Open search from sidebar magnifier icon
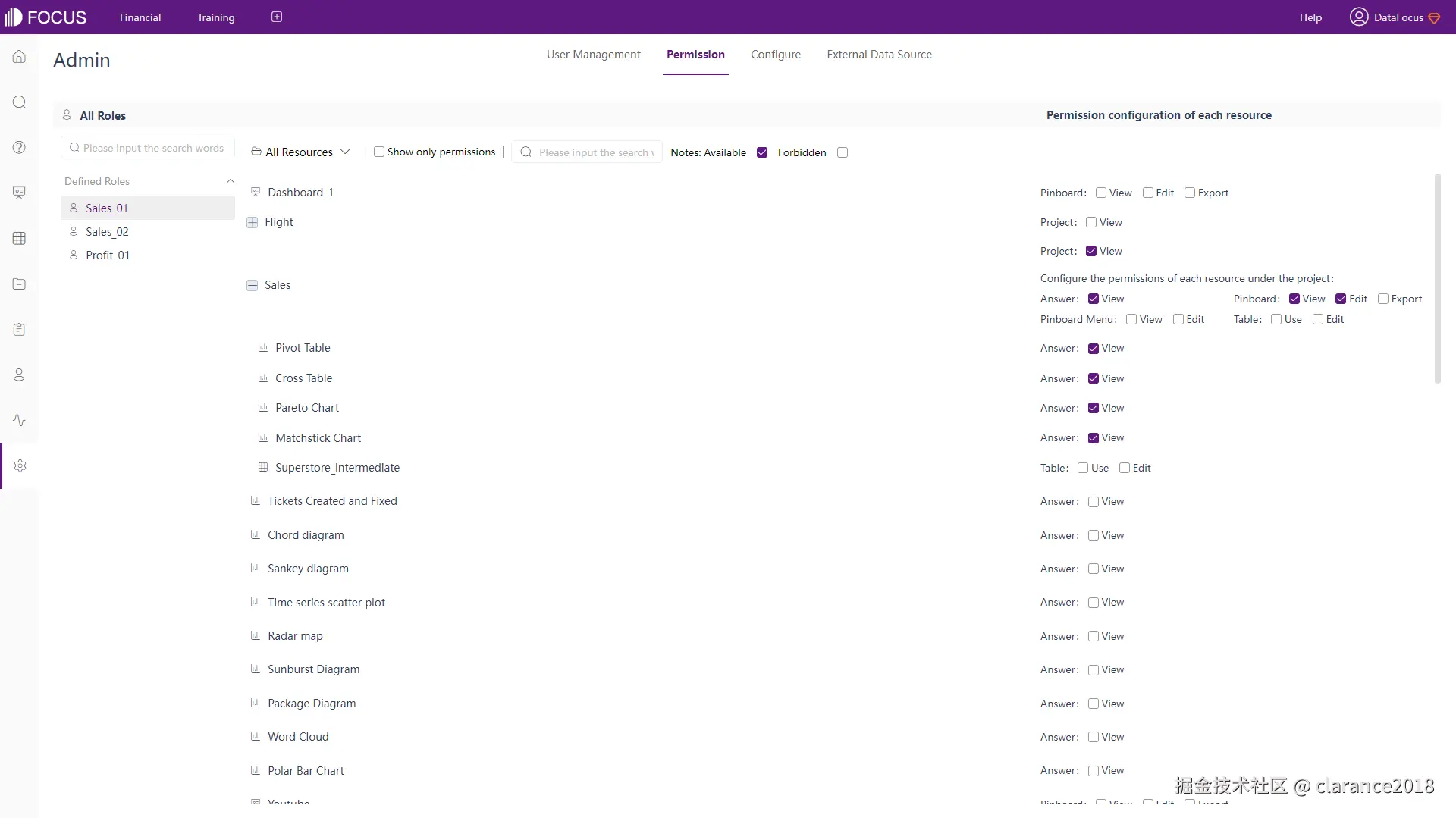Viewport: 1456px width, 818px height. tap(20, 102)
